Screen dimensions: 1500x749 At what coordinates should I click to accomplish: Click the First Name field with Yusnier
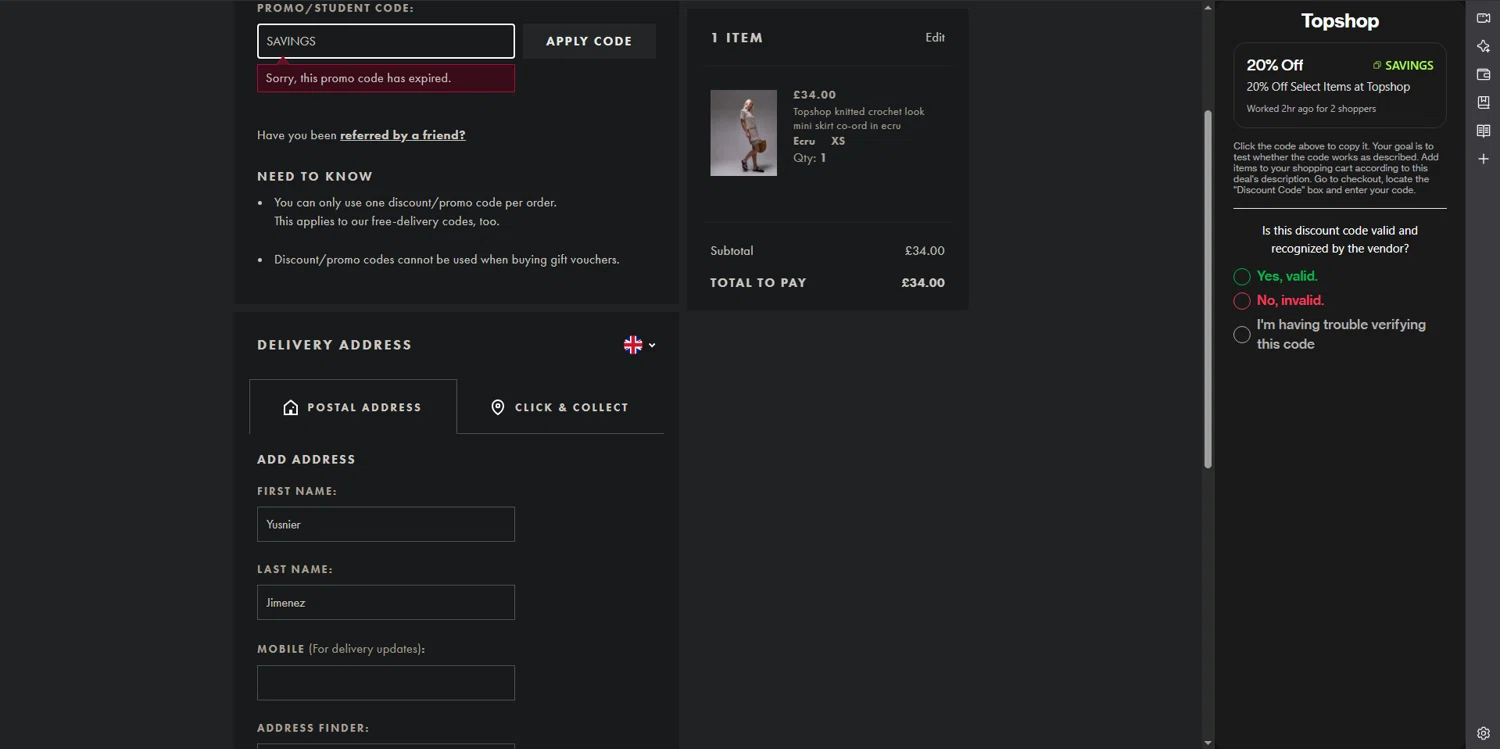pos(386,524)
